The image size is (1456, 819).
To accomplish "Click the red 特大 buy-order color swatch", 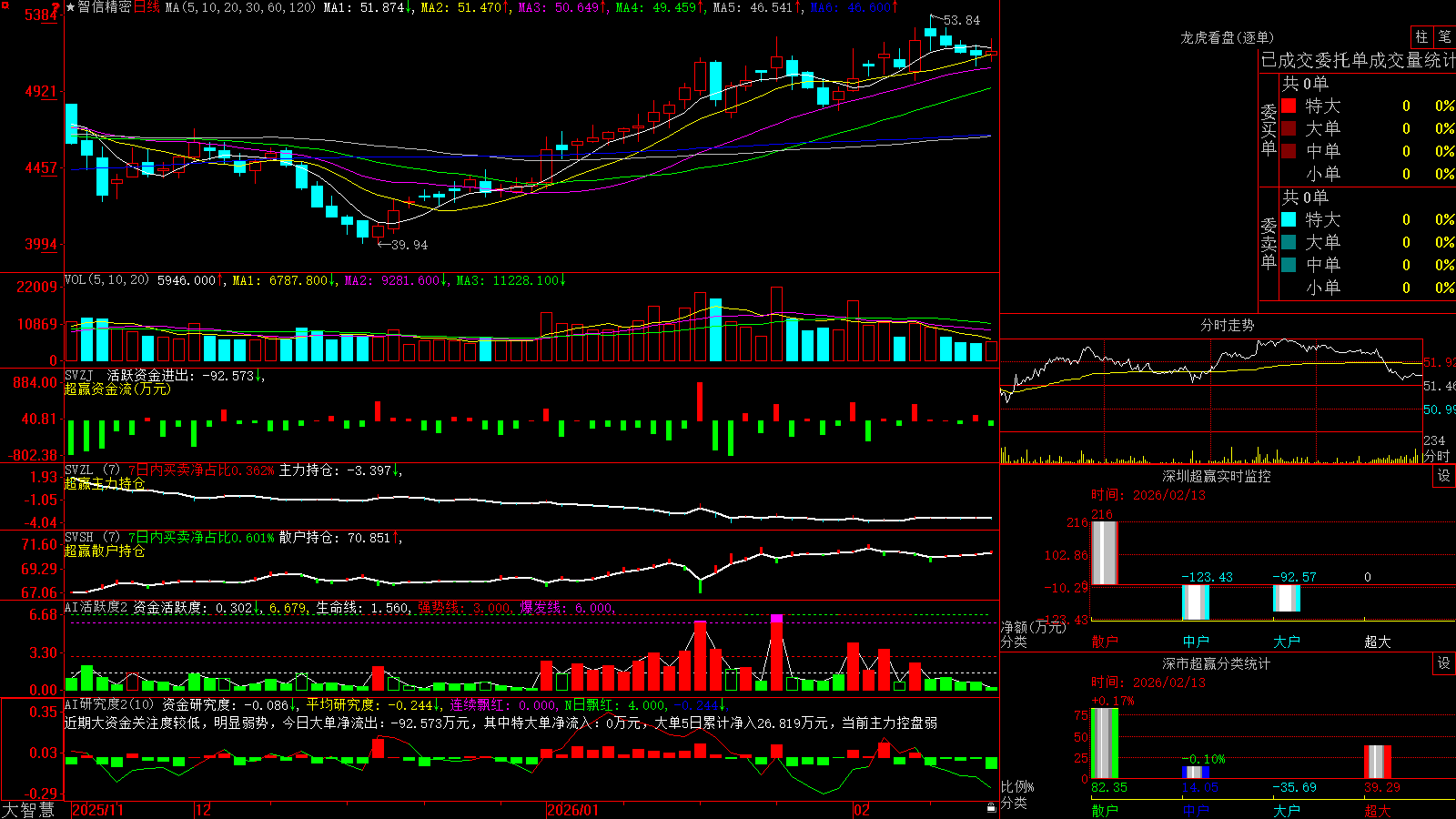I will tap(1289, 106).
